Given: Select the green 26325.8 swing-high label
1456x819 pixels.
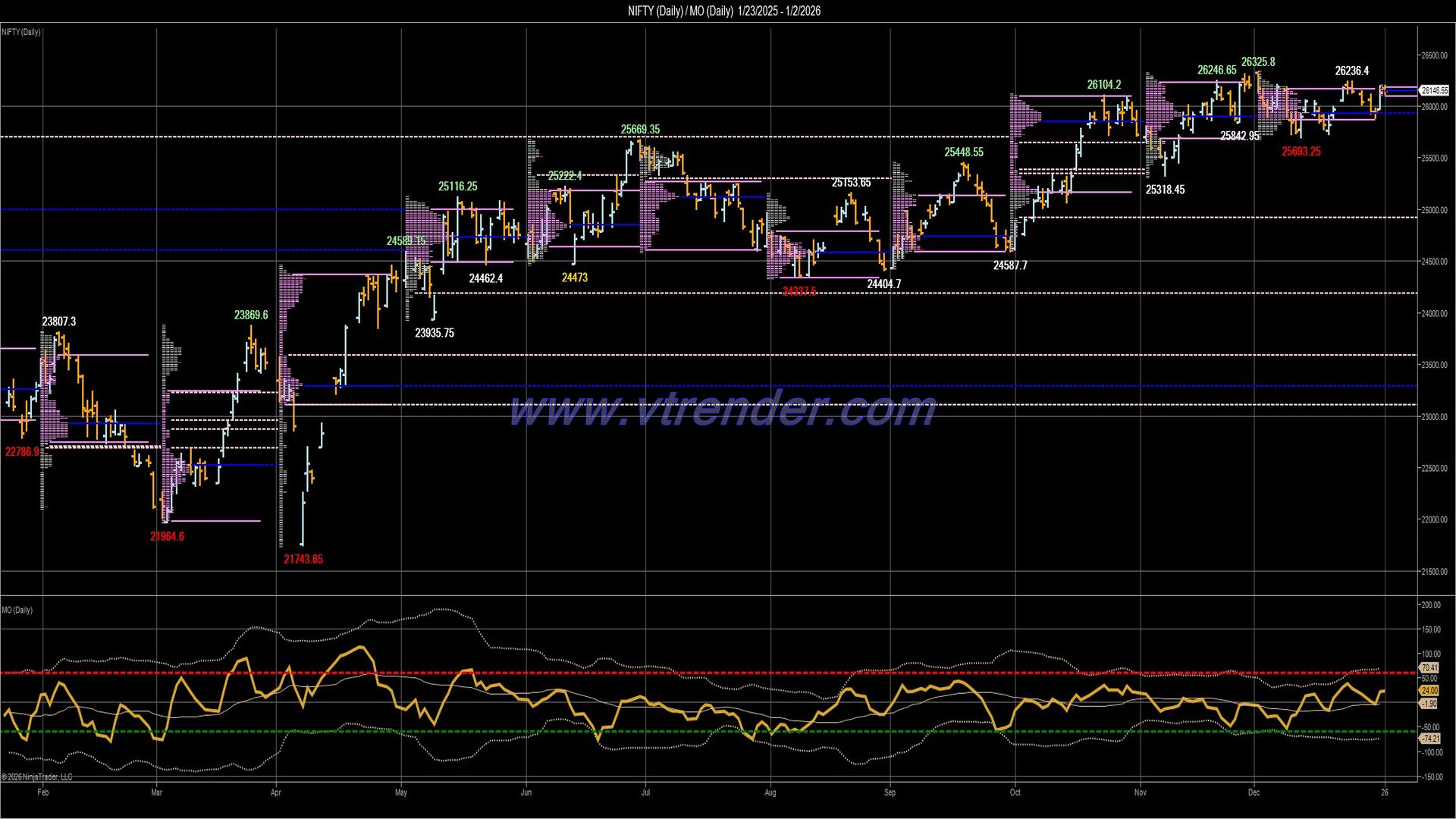Looking at the screenshot, I should 1259,62.
